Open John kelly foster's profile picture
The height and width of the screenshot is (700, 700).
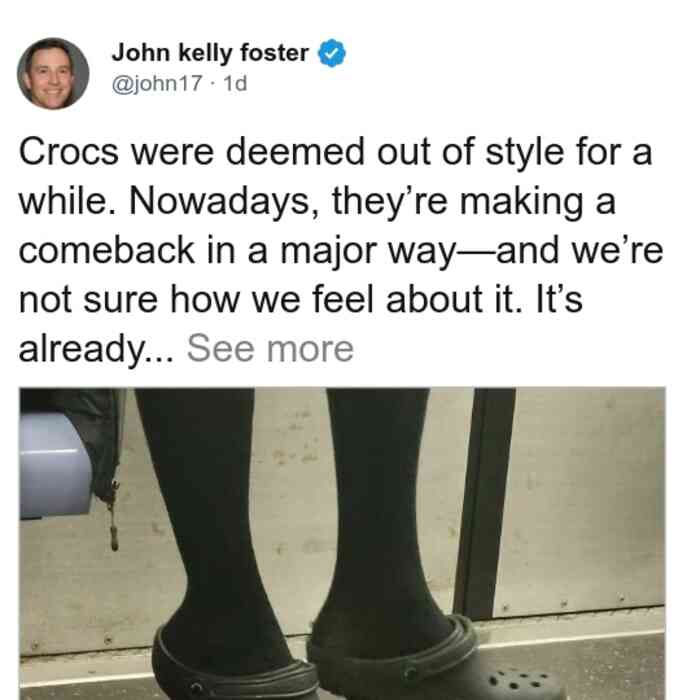(x=53, y=73)
